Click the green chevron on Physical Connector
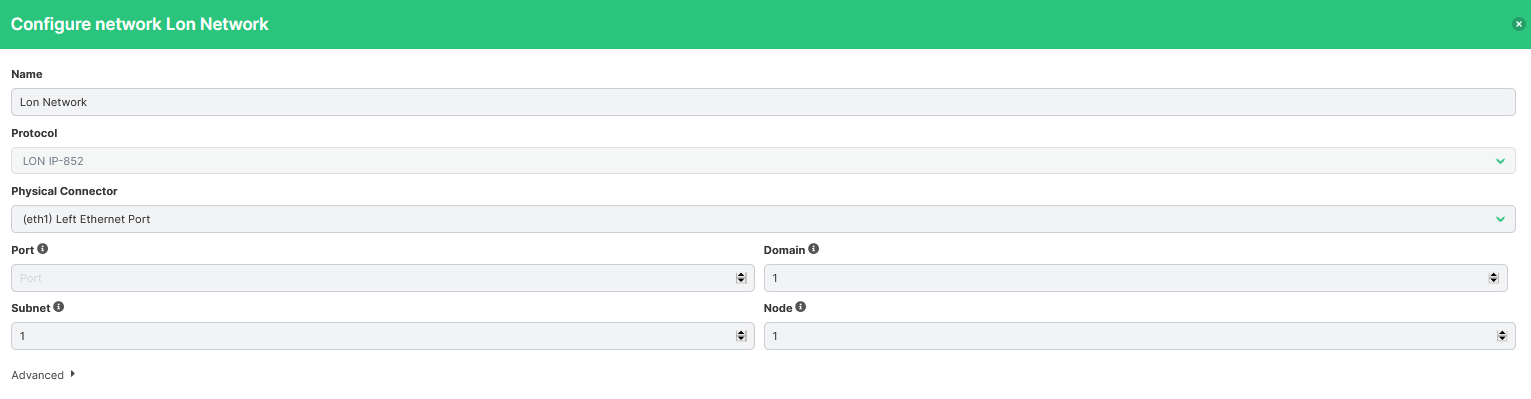This screenshot has width=1531, height=399. 1500,219
